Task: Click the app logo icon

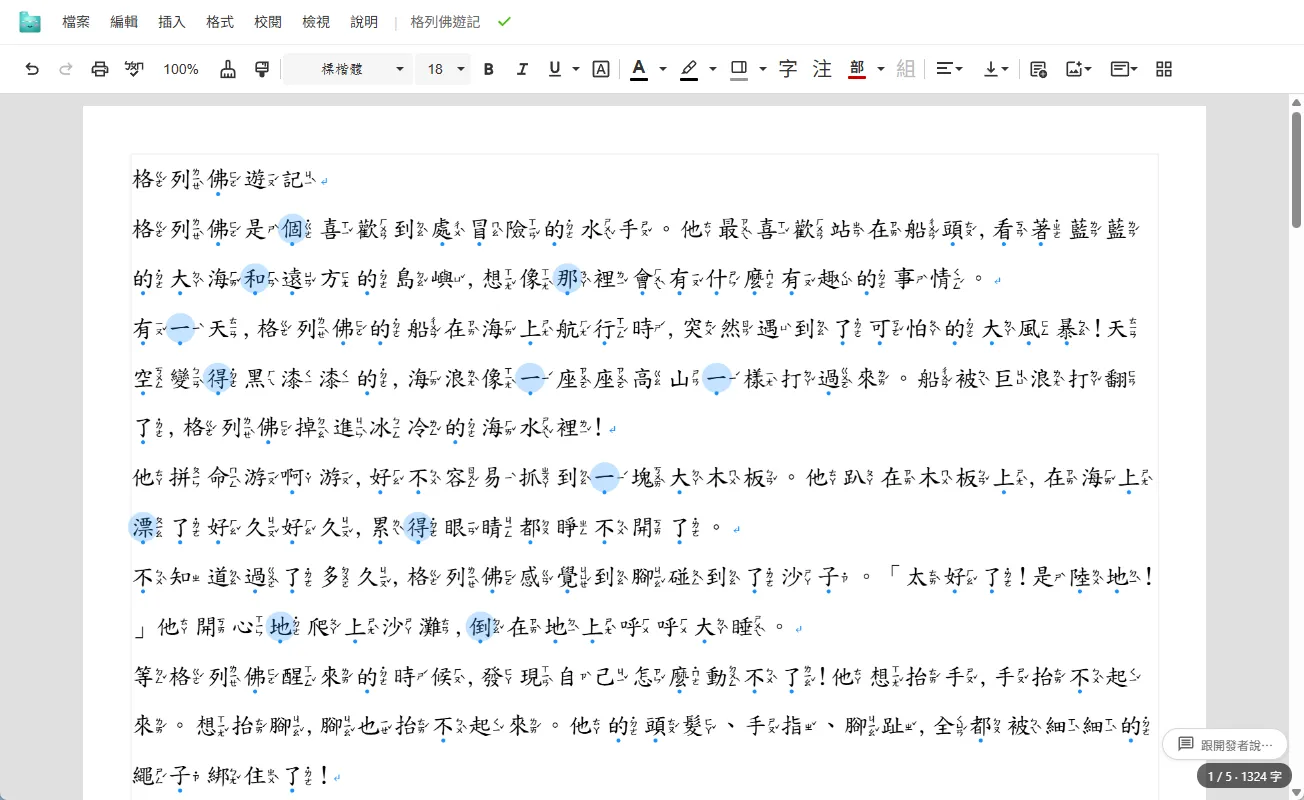Action: (x=30, y=22)
